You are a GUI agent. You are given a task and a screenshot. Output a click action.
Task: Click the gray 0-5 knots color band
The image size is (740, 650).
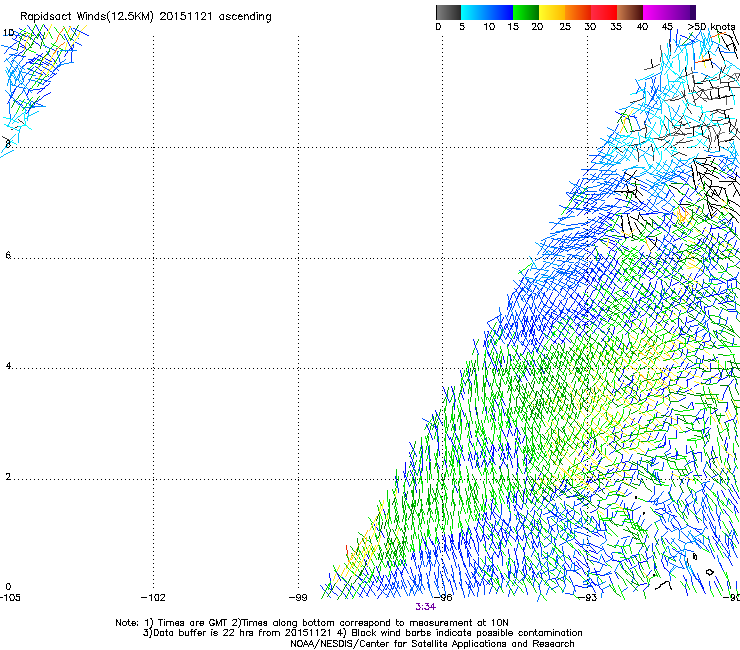[448, 12]
